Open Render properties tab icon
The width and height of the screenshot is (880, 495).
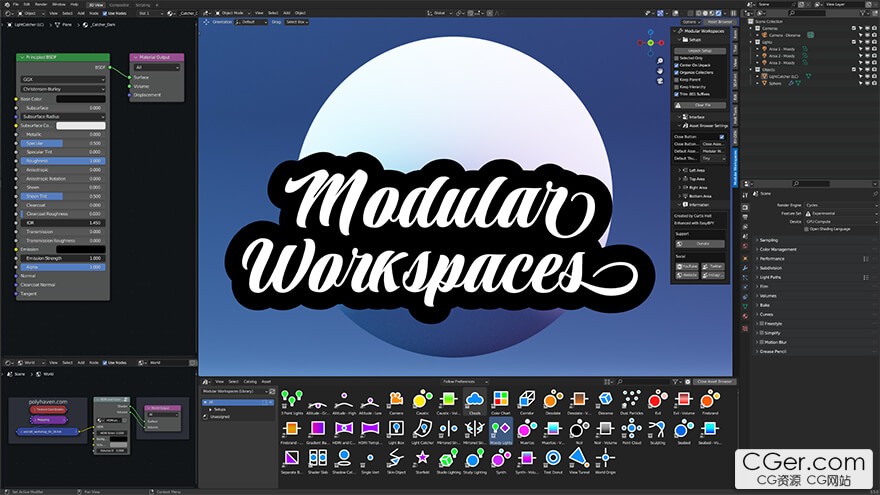click(x=745, y=207)
